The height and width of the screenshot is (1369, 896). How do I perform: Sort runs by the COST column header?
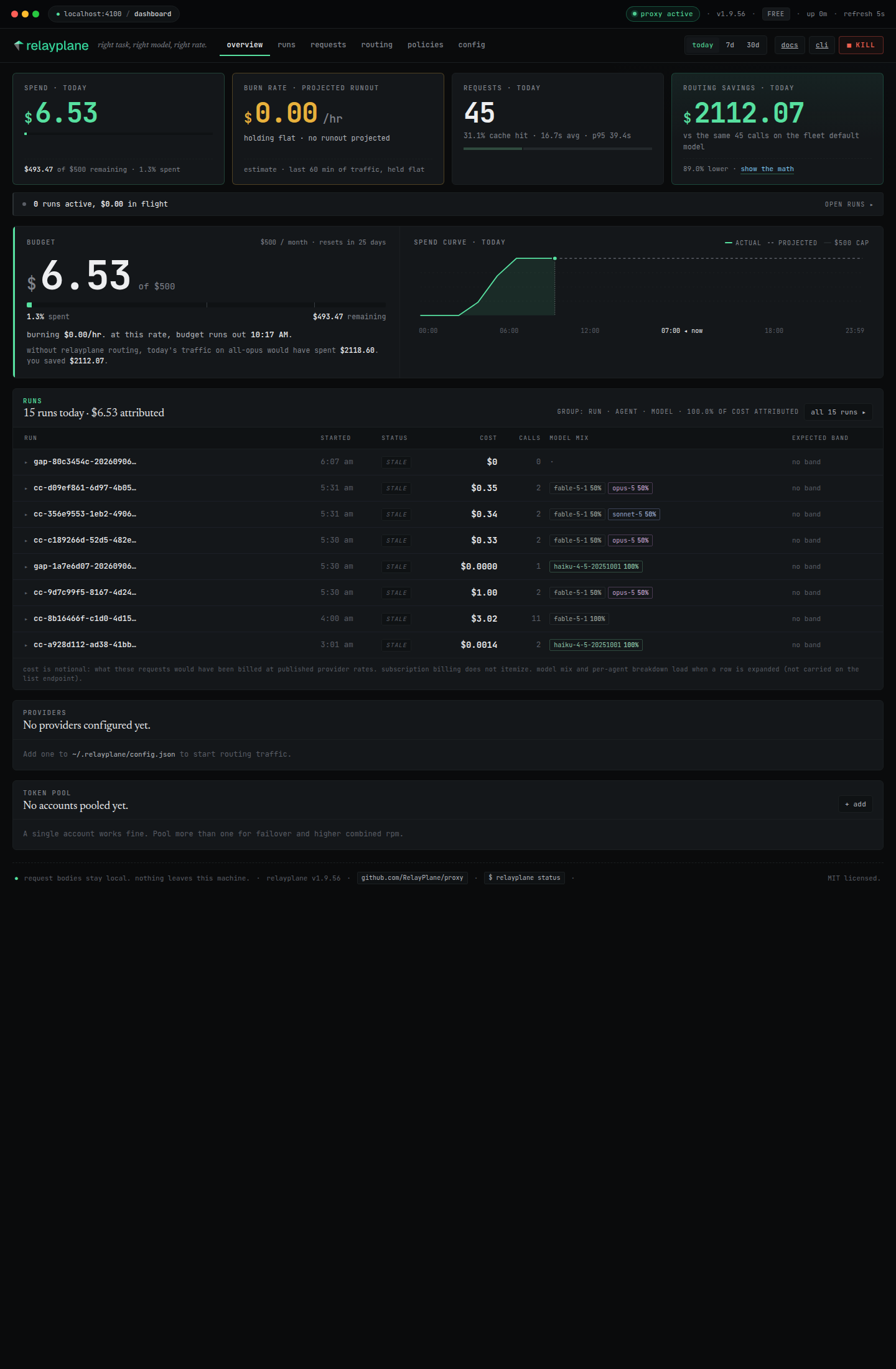click(x=488, y=438)
